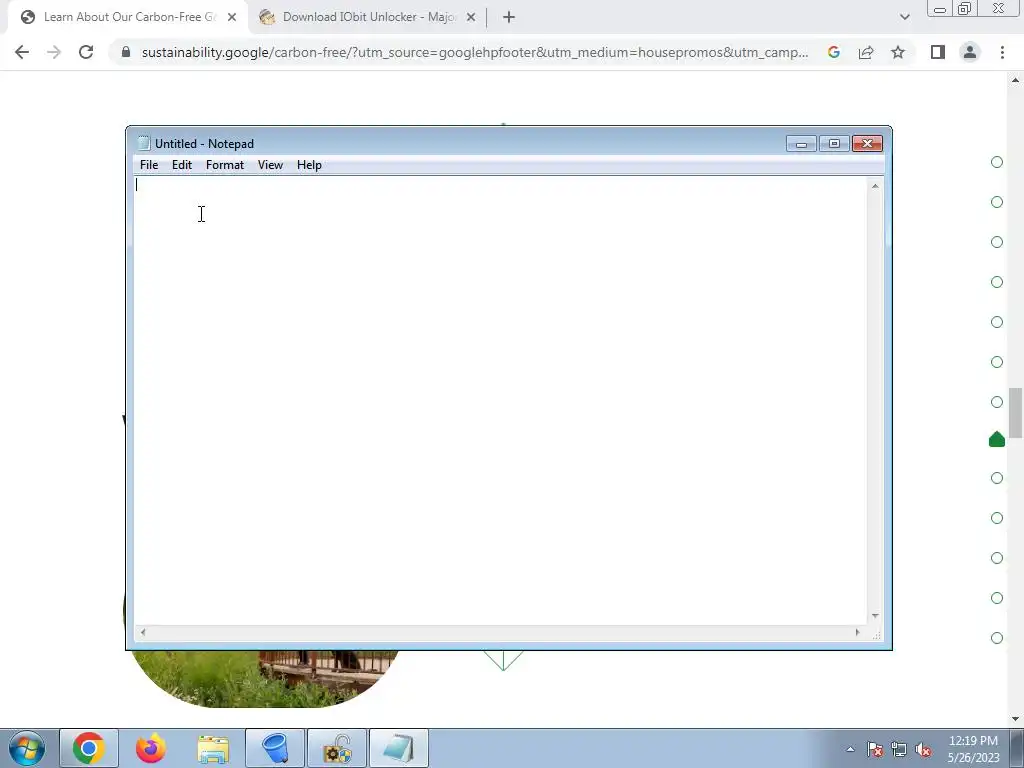Minimize the Chrome window
Screen dimensions: 1024x768
tap(940, 9)
